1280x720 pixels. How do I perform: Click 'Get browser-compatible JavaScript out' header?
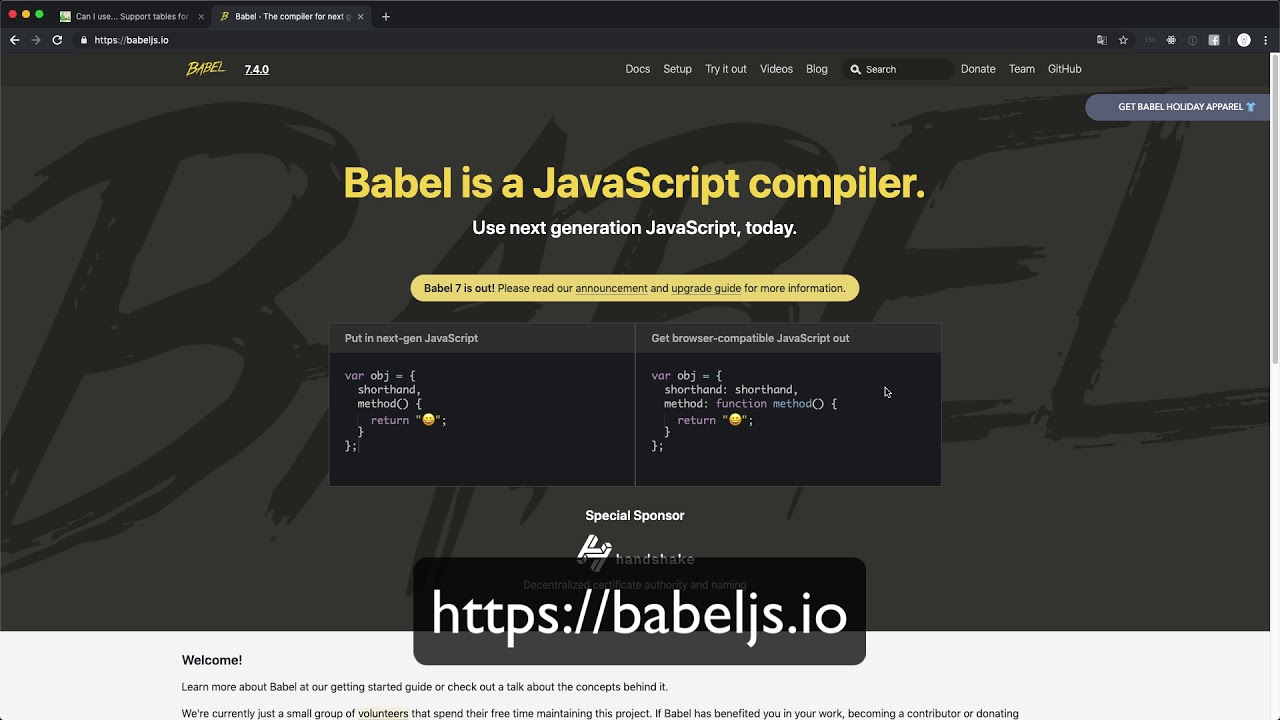click(750, 338)
